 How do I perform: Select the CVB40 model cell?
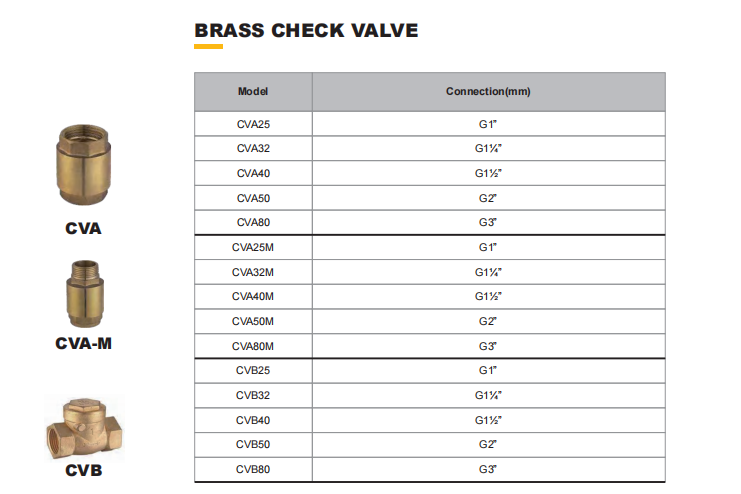[253, 419]
